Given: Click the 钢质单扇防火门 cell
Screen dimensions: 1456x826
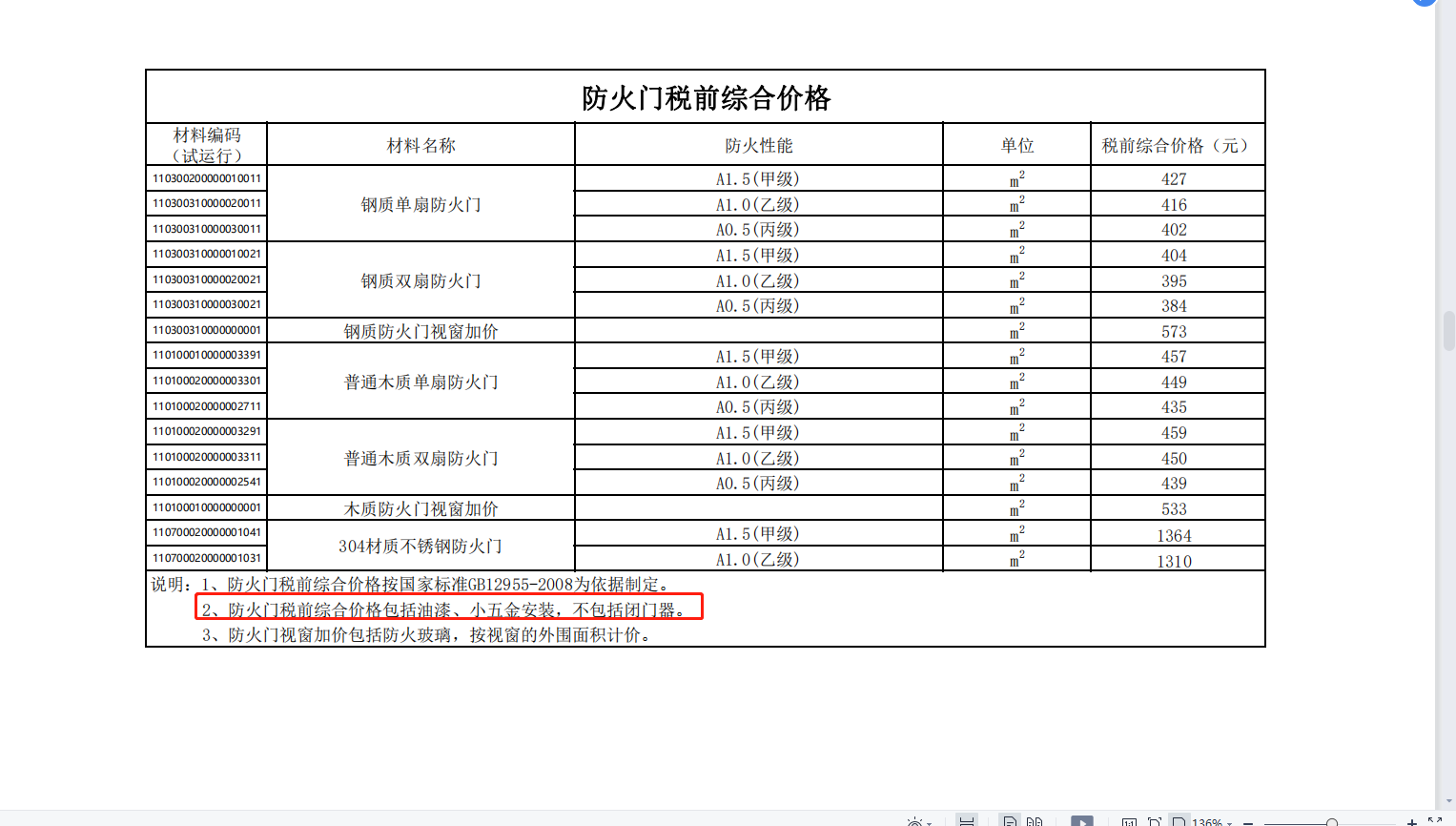Looking at the screenshot, I should tap(420, 204).
